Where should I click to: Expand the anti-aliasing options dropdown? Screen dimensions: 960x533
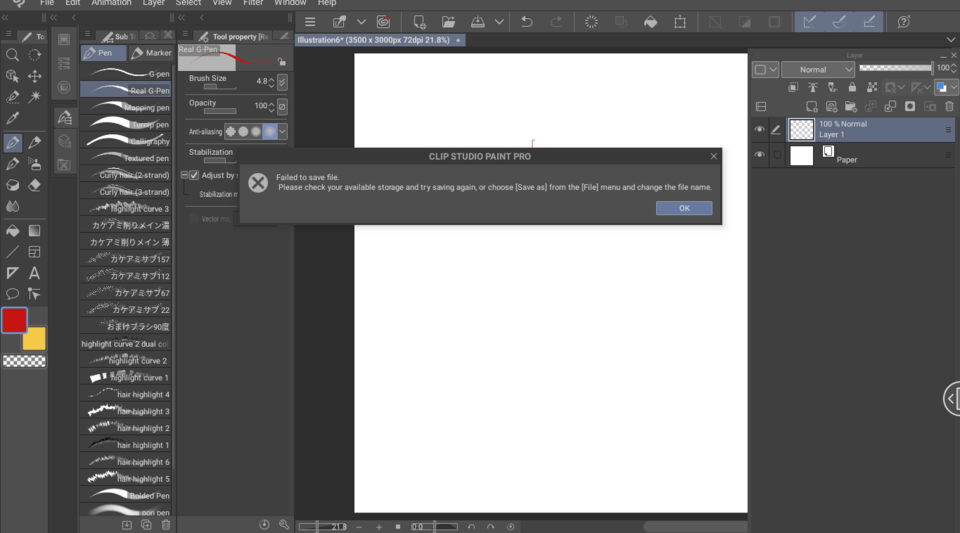click(x=282, y=131)
